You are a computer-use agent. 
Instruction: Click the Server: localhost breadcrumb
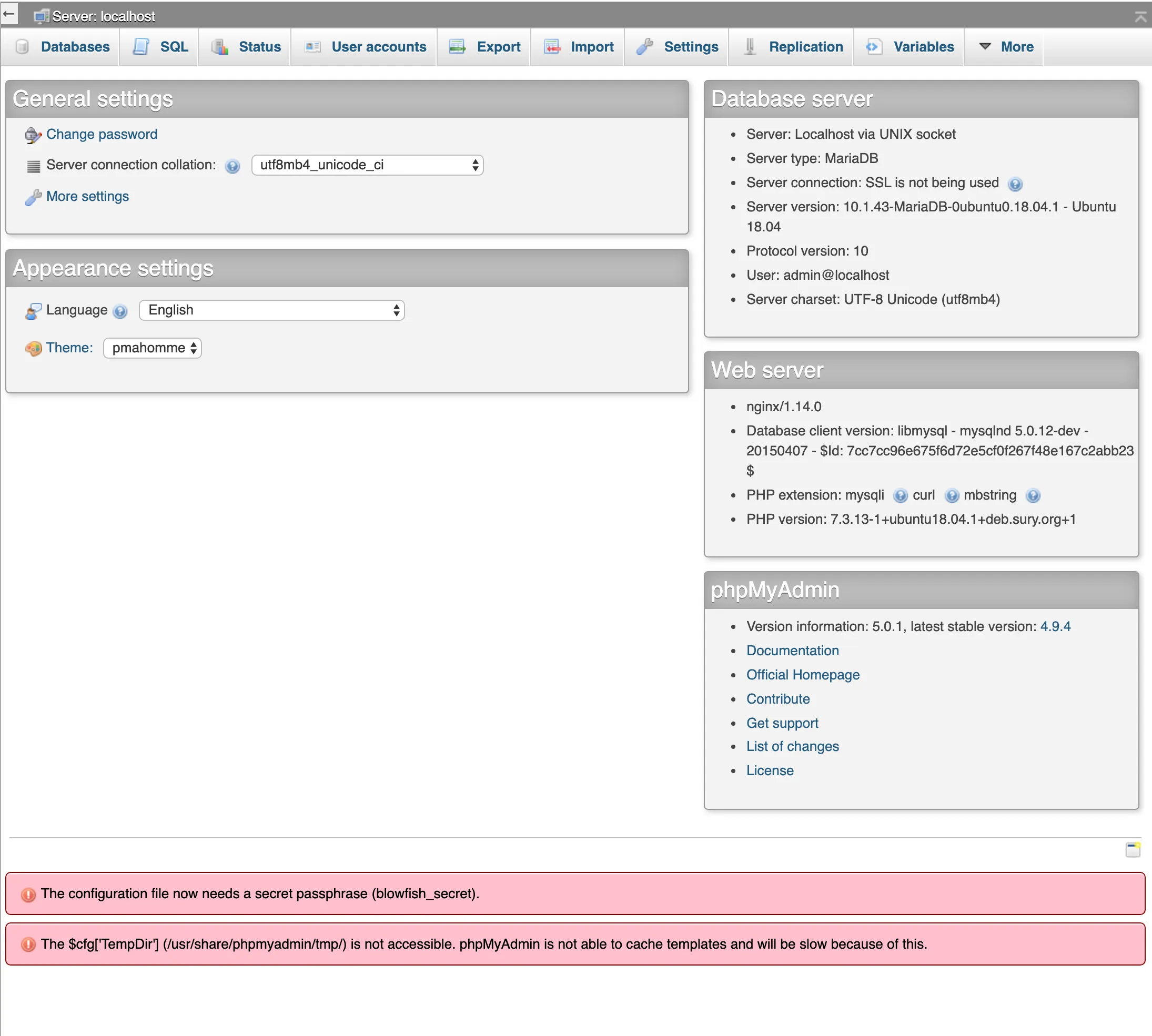point(104,16)
